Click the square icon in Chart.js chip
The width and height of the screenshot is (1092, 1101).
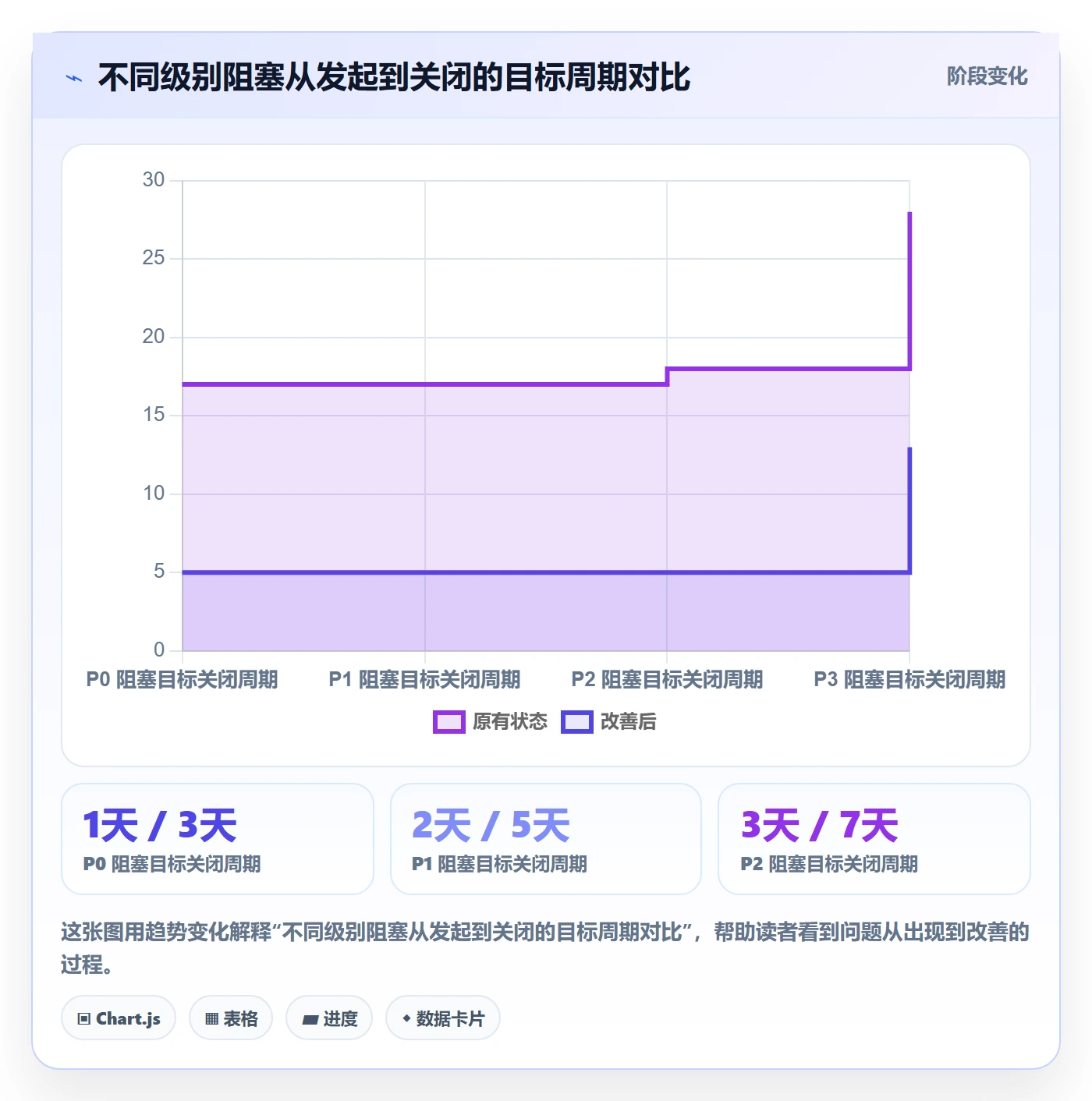point(84,1019)
